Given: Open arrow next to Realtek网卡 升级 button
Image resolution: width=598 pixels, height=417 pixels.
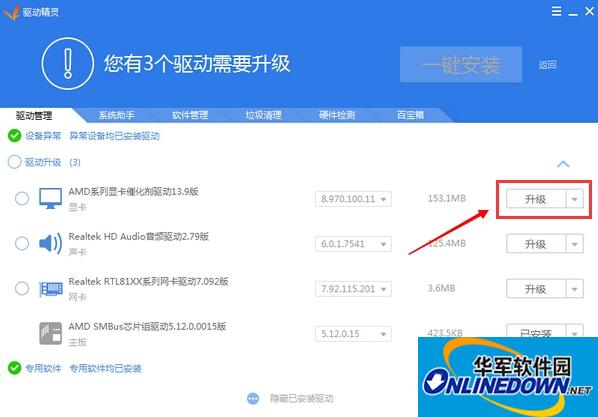Looking at the screenshot, I should coord(574,289).
